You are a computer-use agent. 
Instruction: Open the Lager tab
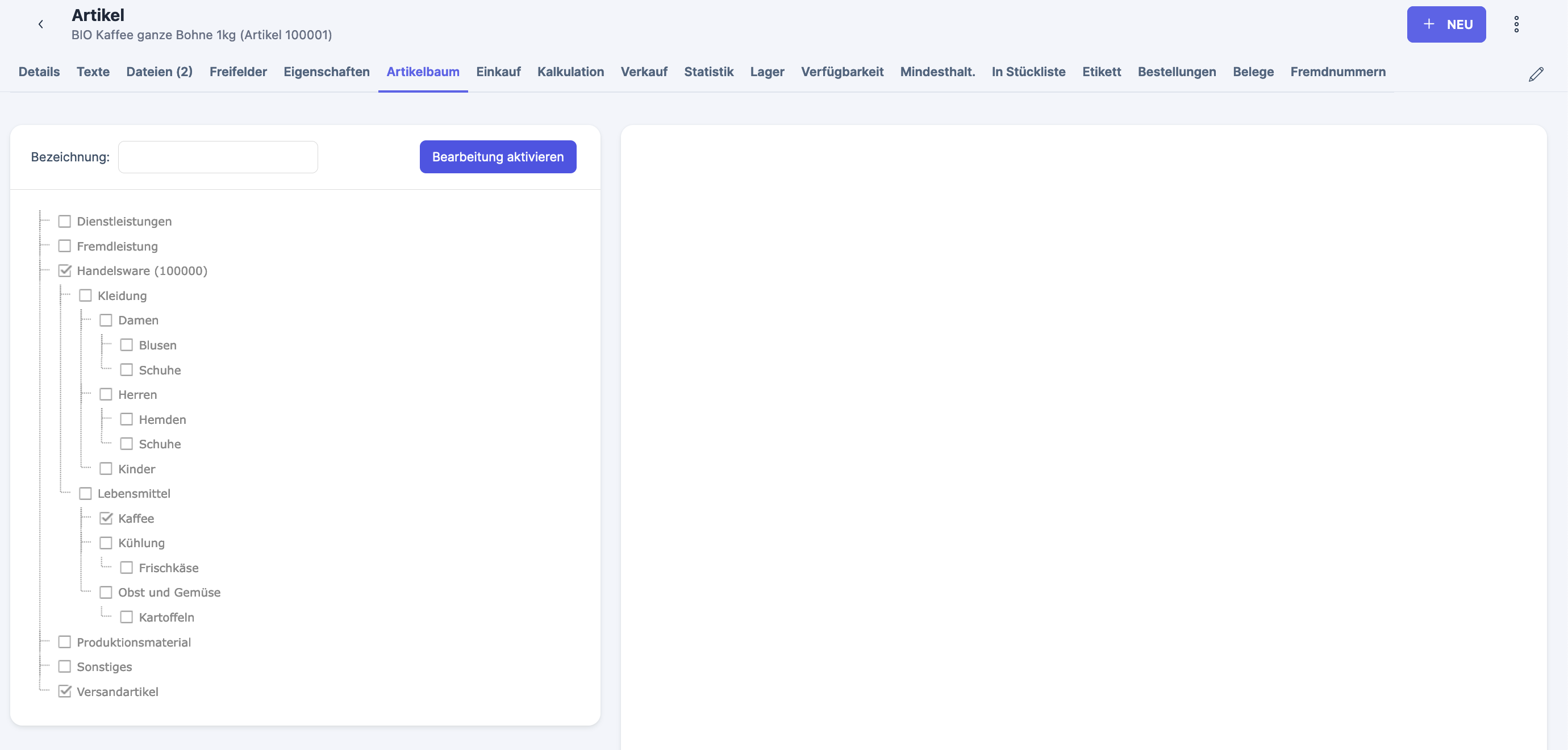pyautogui.click(x=767, y=72)
